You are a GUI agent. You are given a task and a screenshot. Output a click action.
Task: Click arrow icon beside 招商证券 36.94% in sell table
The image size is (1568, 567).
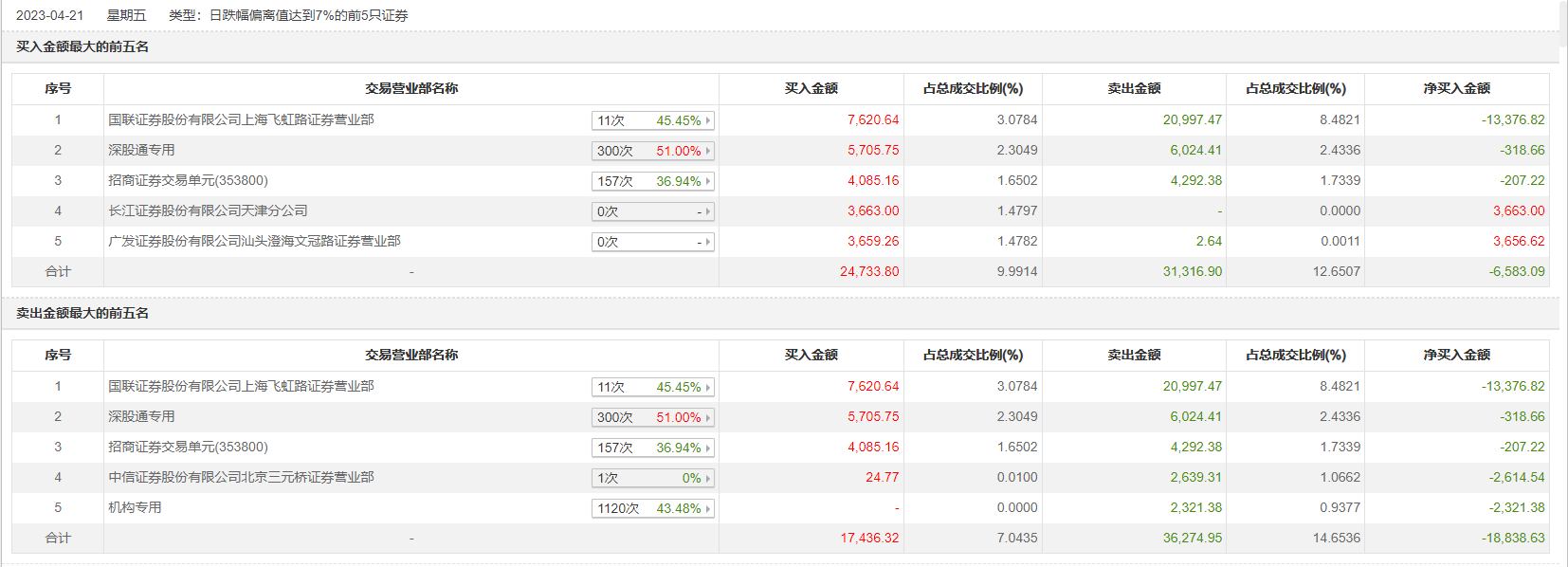tap(707, 448)
